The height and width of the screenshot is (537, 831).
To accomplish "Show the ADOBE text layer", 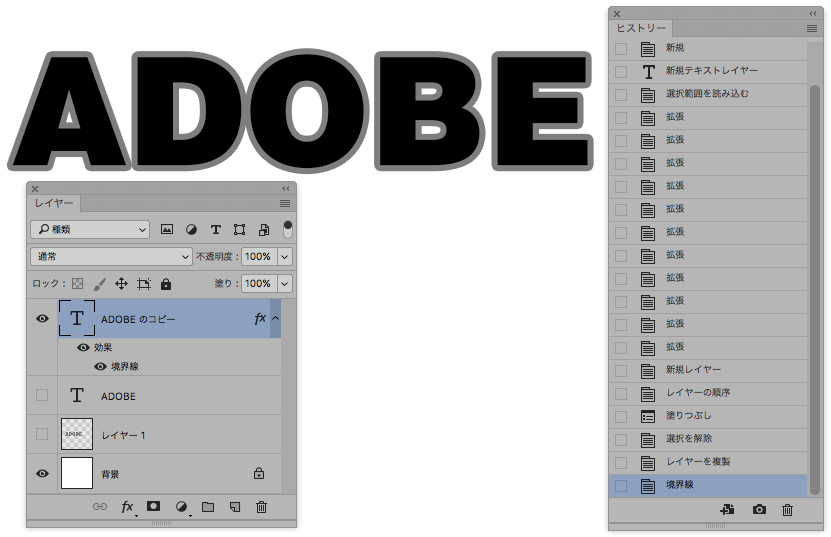I will [x=42, y=395].
